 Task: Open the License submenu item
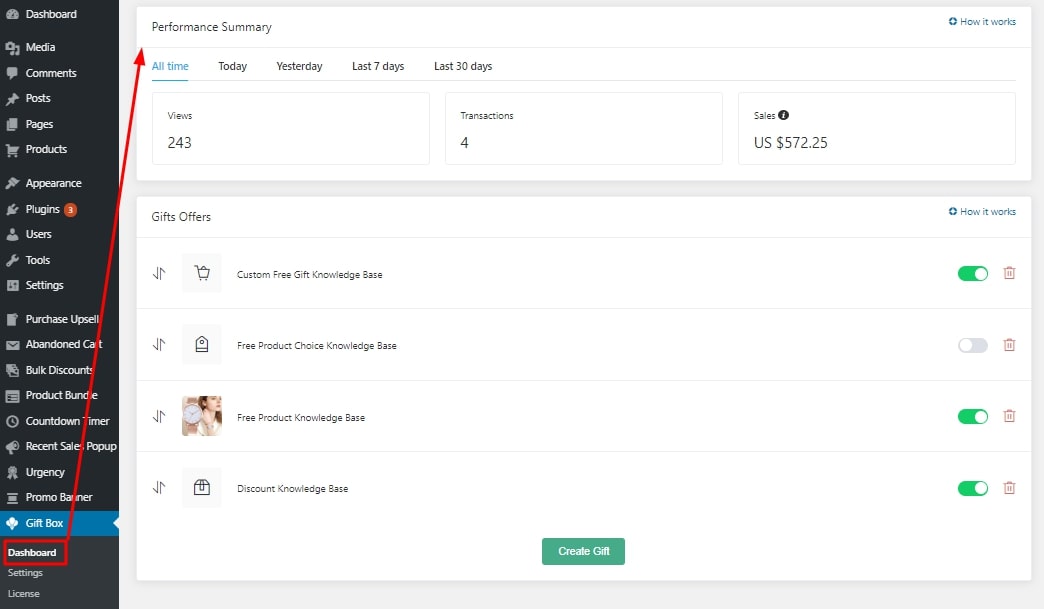(x=25, y=594)
